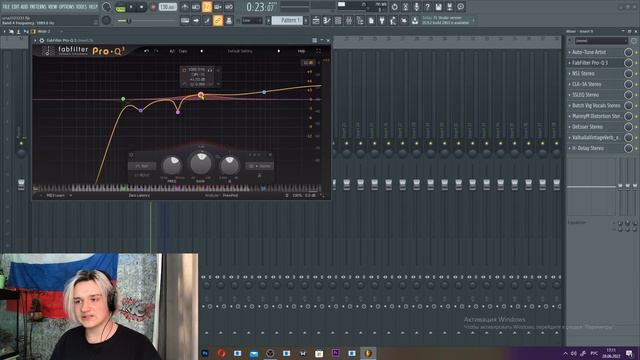Select the pink band node in EQ
Image resolution: width=640 pixels, height=360 pixels.
[178, 112]
